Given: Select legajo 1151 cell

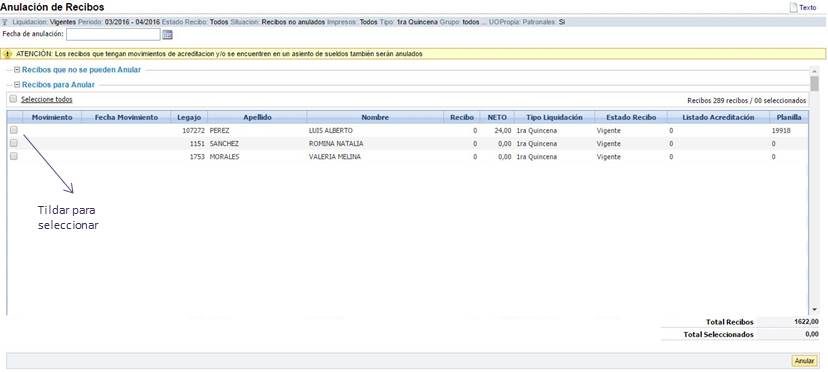Looking at the screenshot, I should [x=197, y=144].
